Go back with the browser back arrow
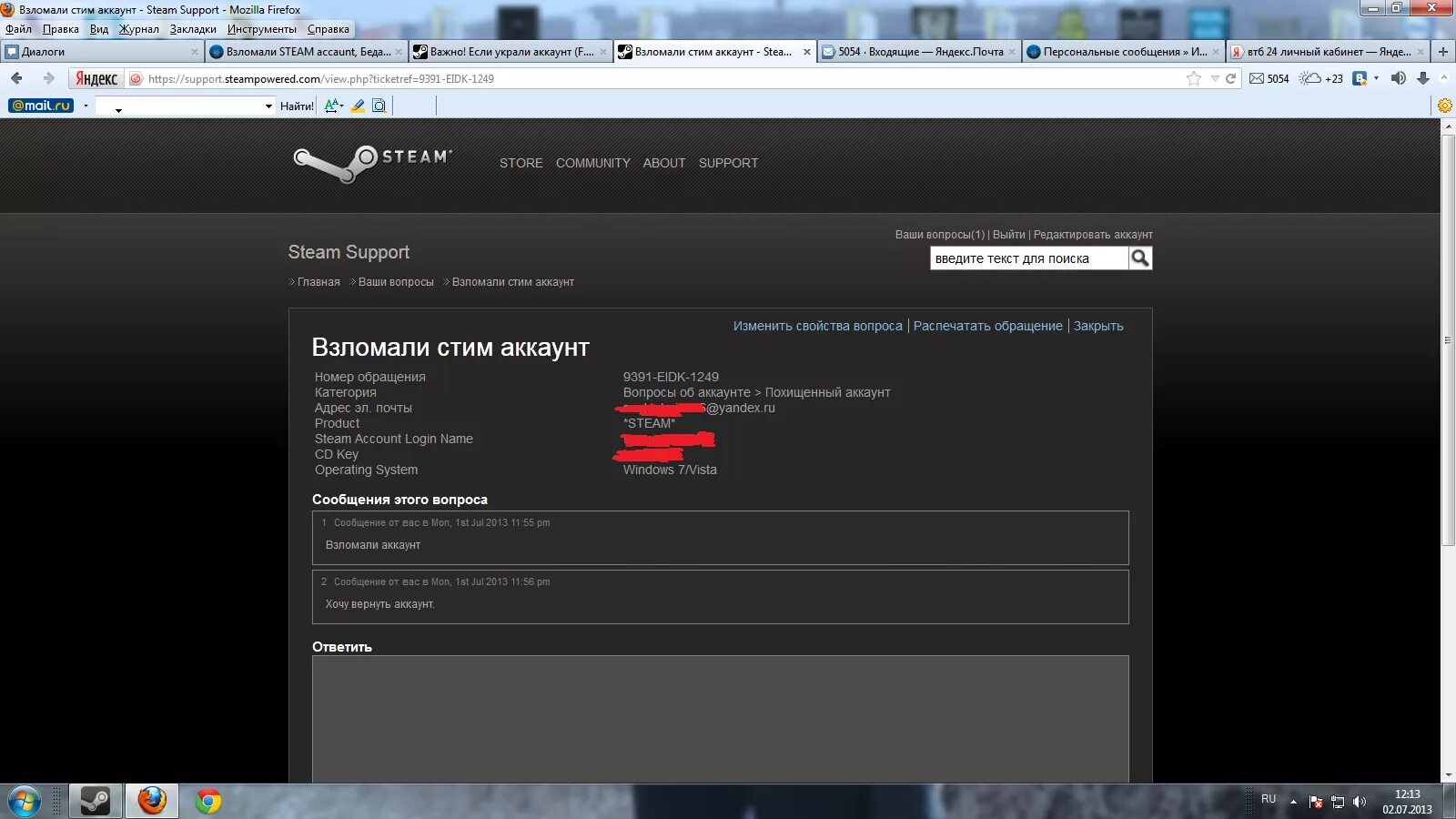The height and width of the screenshot is (819, 1456). point(17,78)
